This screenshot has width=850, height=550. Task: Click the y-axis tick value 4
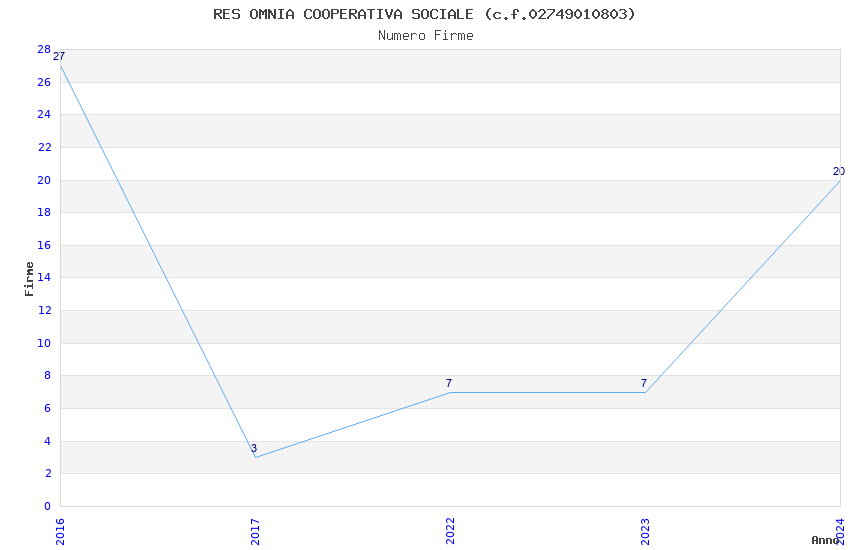47,442
